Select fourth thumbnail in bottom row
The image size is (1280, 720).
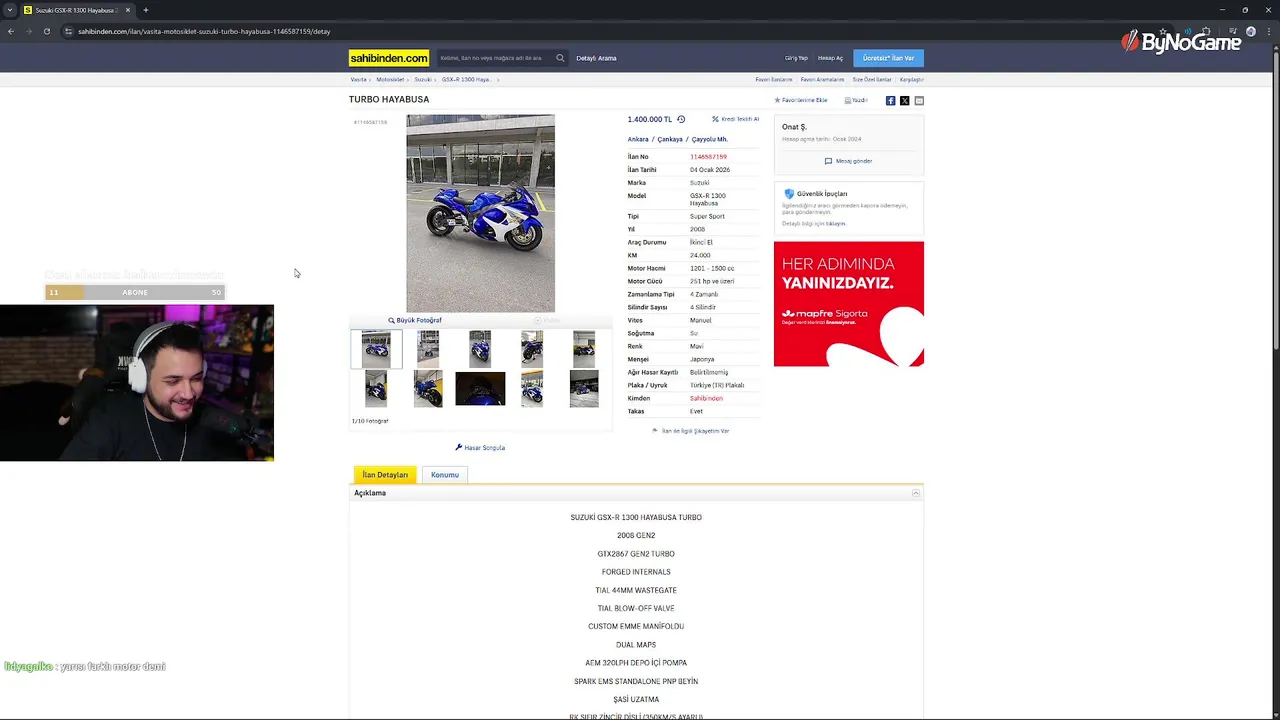coord(532,388)
